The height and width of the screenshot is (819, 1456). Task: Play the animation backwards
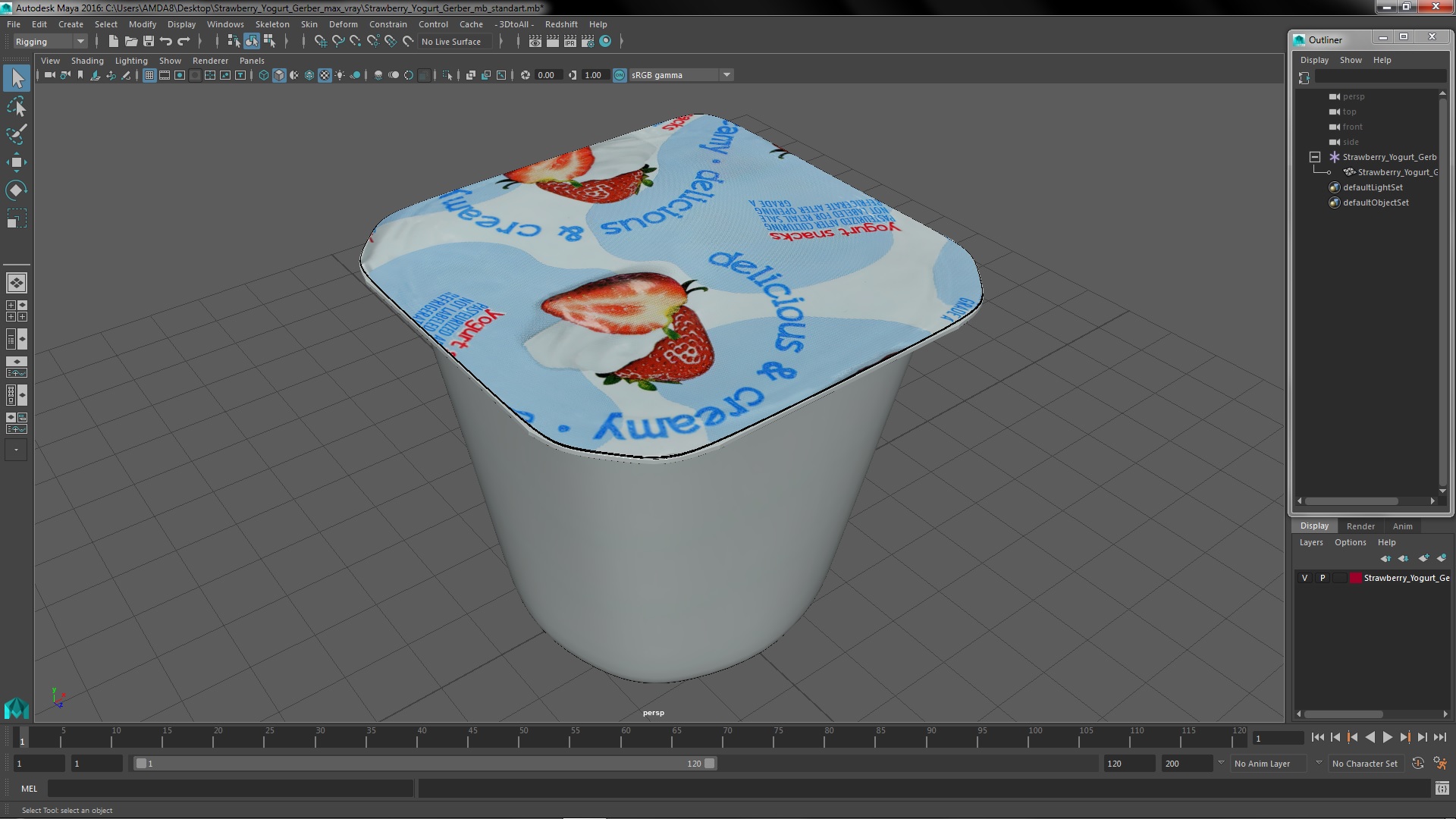(1370, 737)
